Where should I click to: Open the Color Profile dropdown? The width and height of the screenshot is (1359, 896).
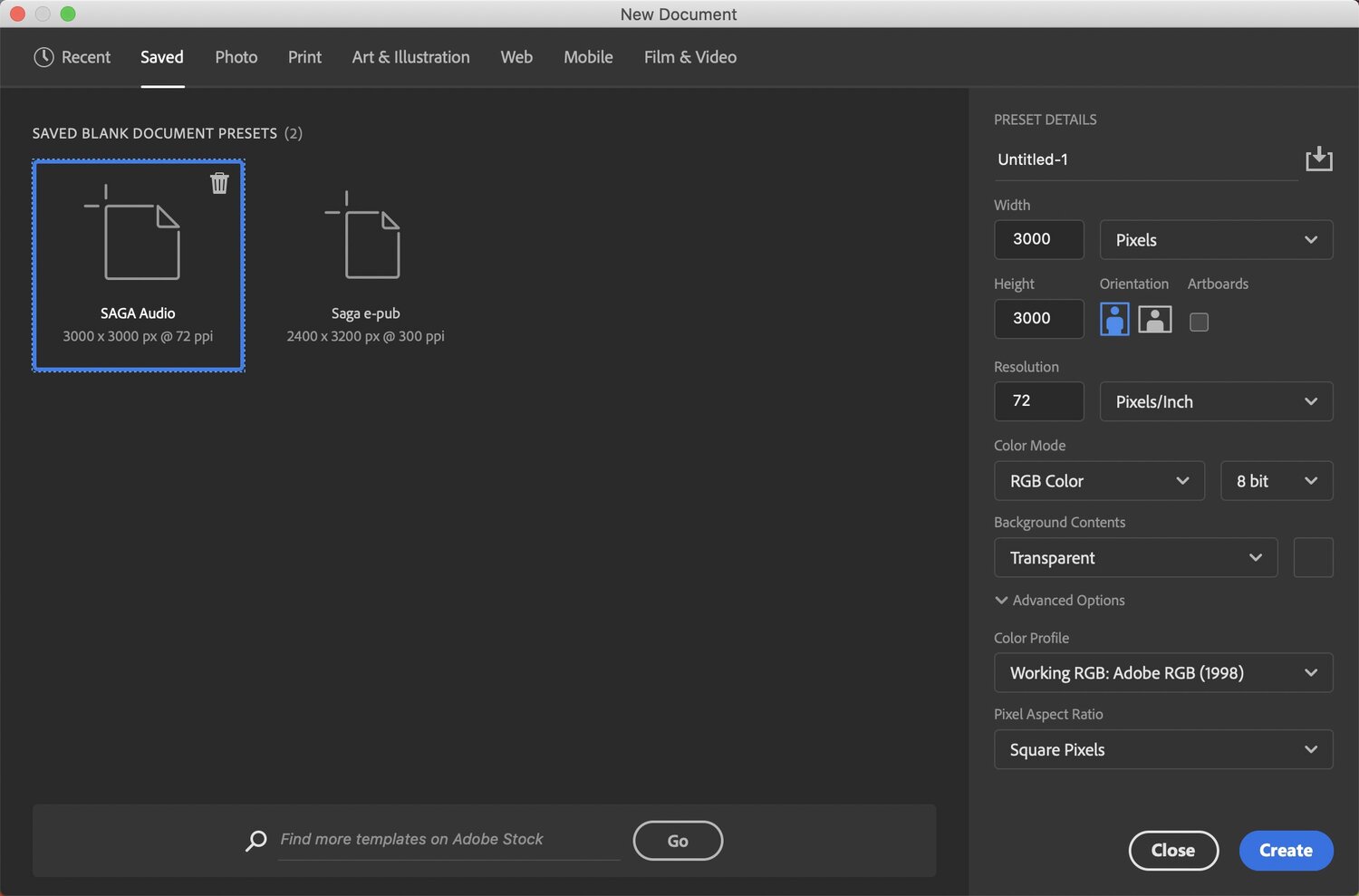(x=1163, y=673)
